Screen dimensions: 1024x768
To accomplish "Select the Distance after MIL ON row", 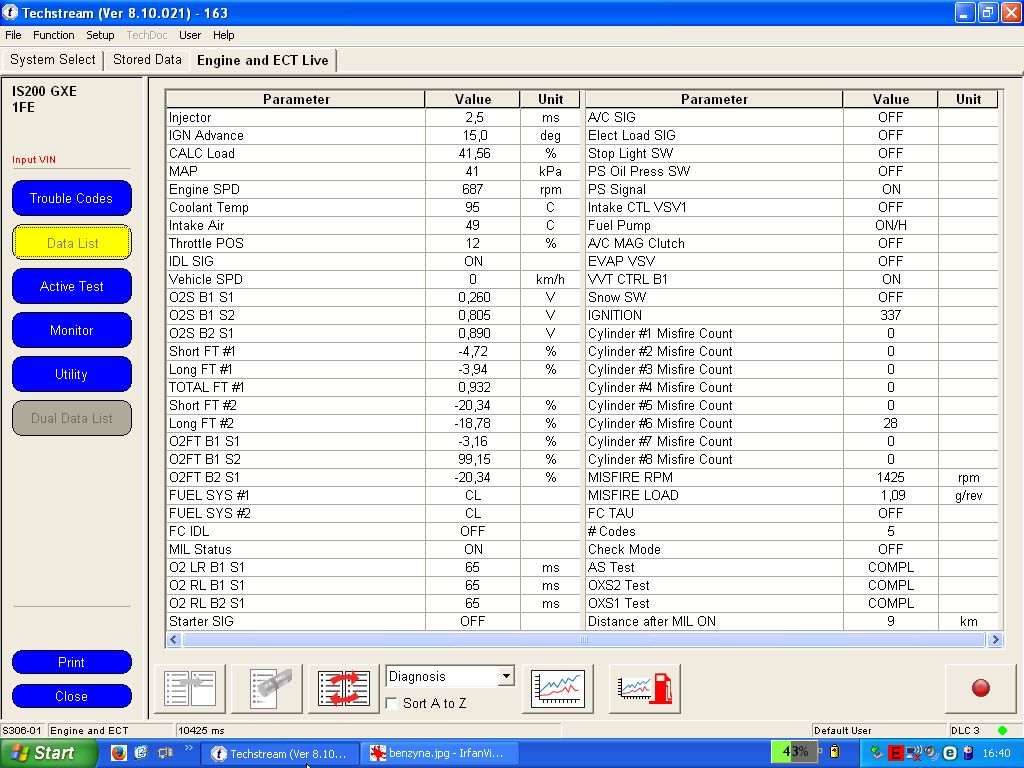I will [792, 622].
